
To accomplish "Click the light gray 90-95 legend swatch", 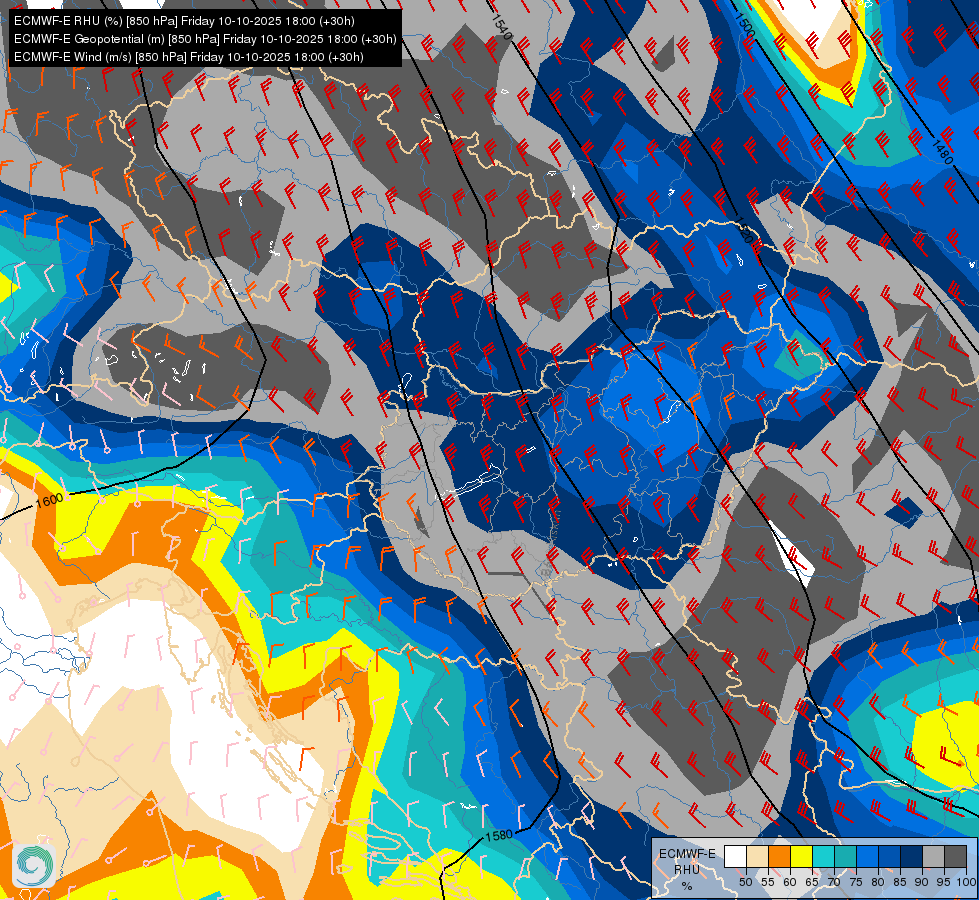I will 934,857.
